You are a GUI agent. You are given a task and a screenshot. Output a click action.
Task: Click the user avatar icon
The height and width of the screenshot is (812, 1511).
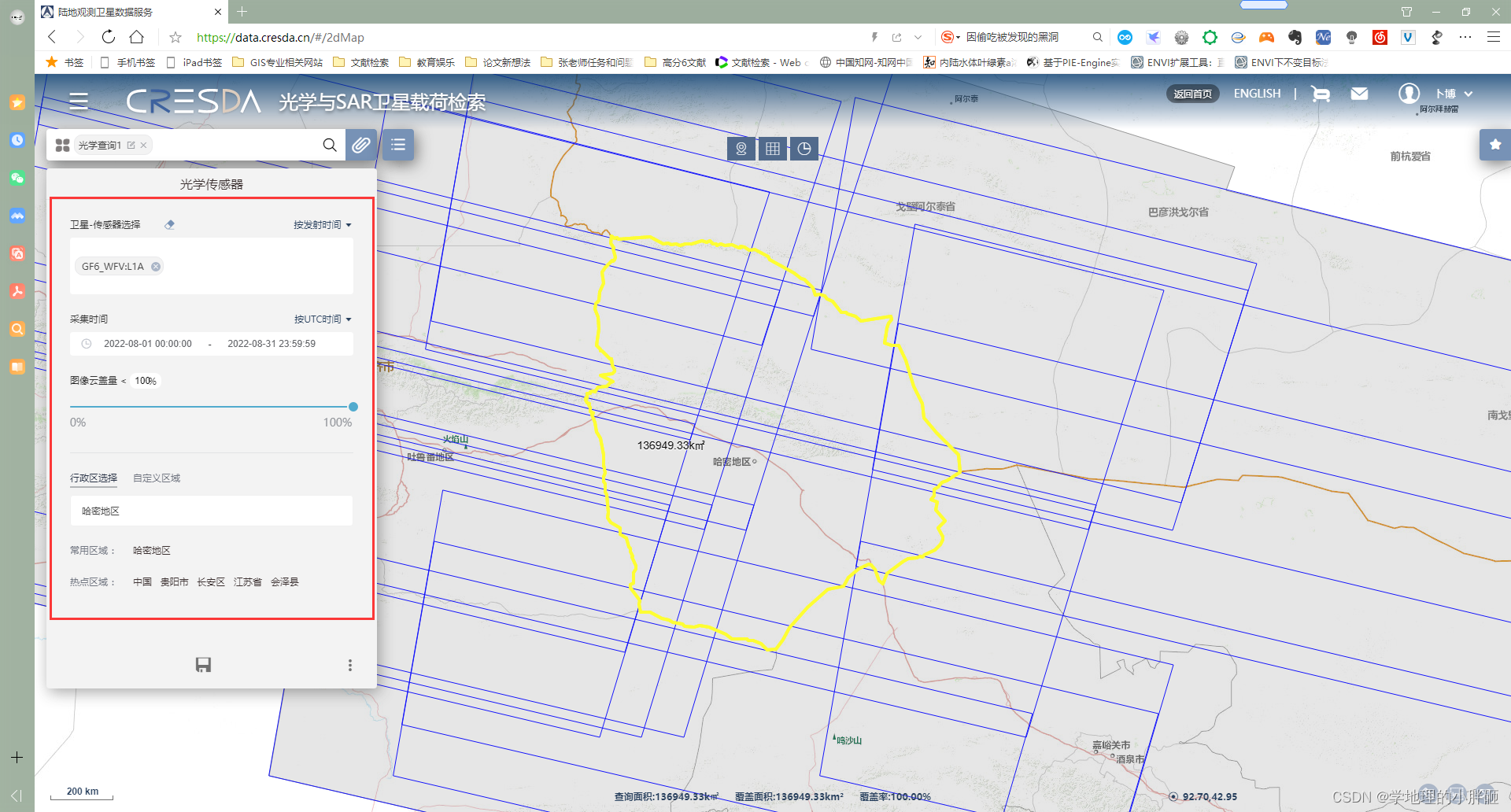click(1409, 94)
